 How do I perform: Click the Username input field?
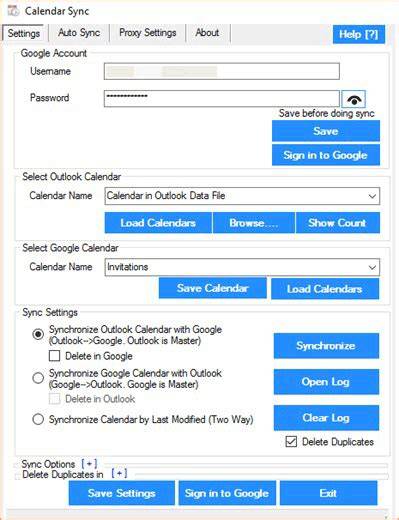point(222,71)
